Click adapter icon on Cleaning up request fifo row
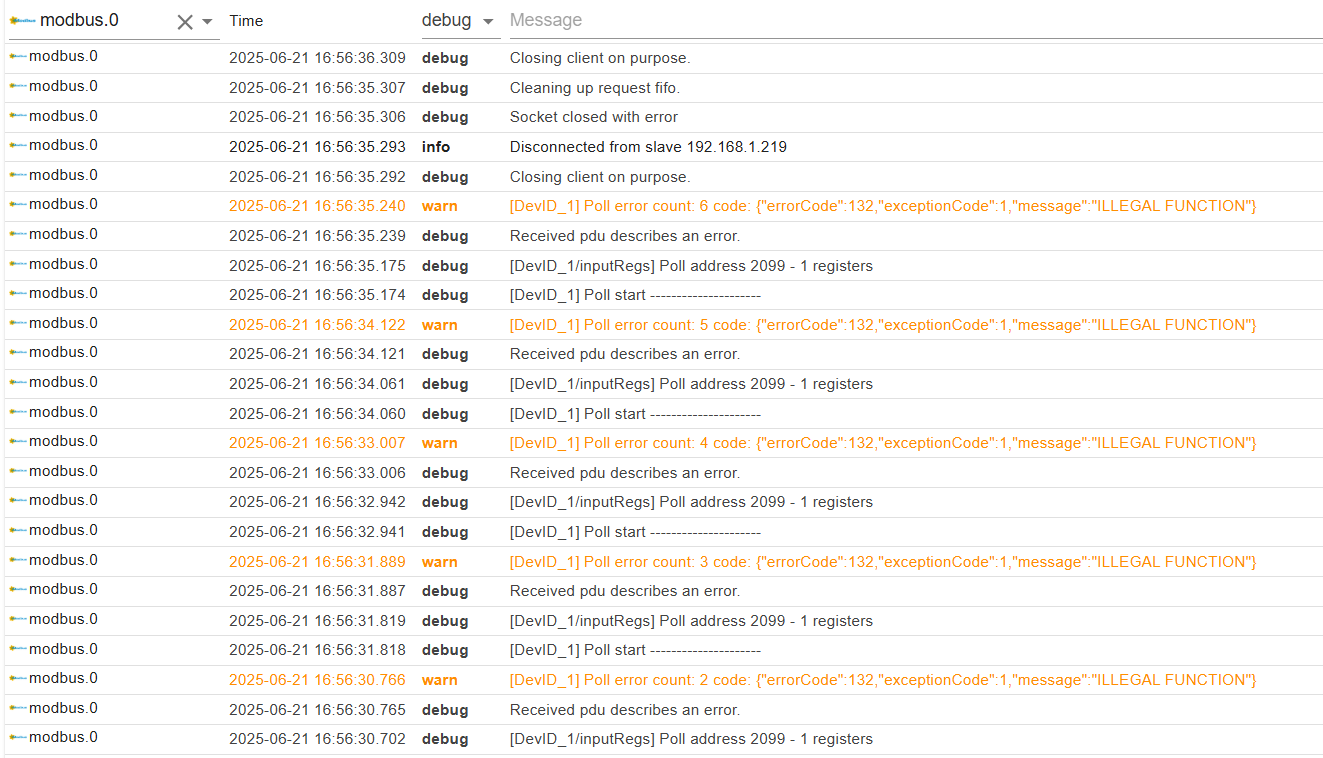Screen dimensions: 1323x758 (18, 87)
